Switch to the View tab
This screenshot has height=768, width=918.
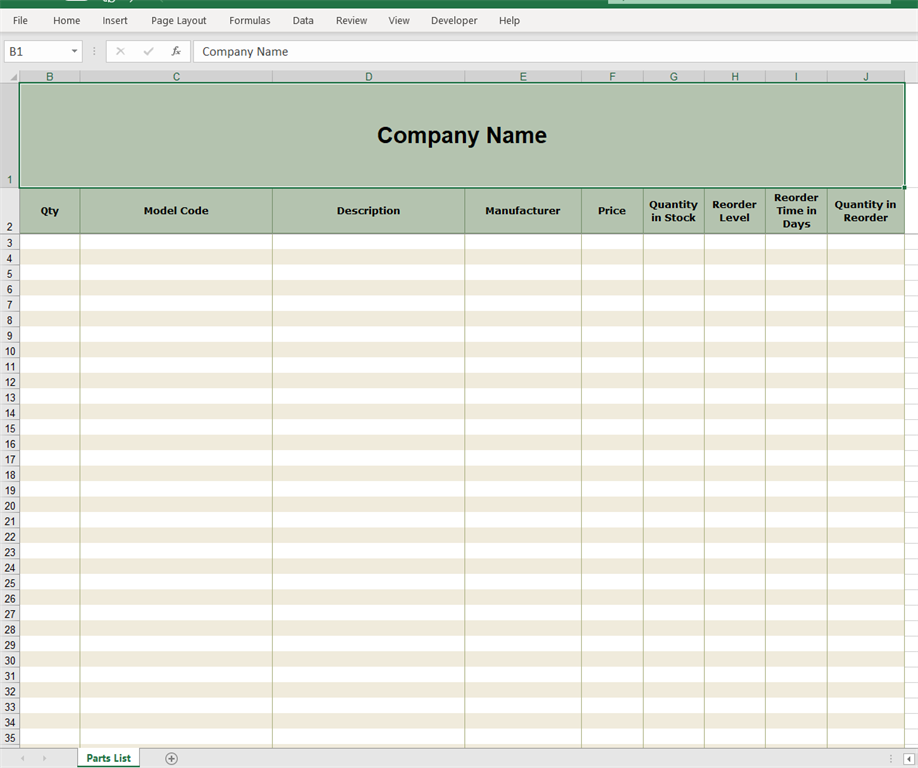(x=399, y=20)
